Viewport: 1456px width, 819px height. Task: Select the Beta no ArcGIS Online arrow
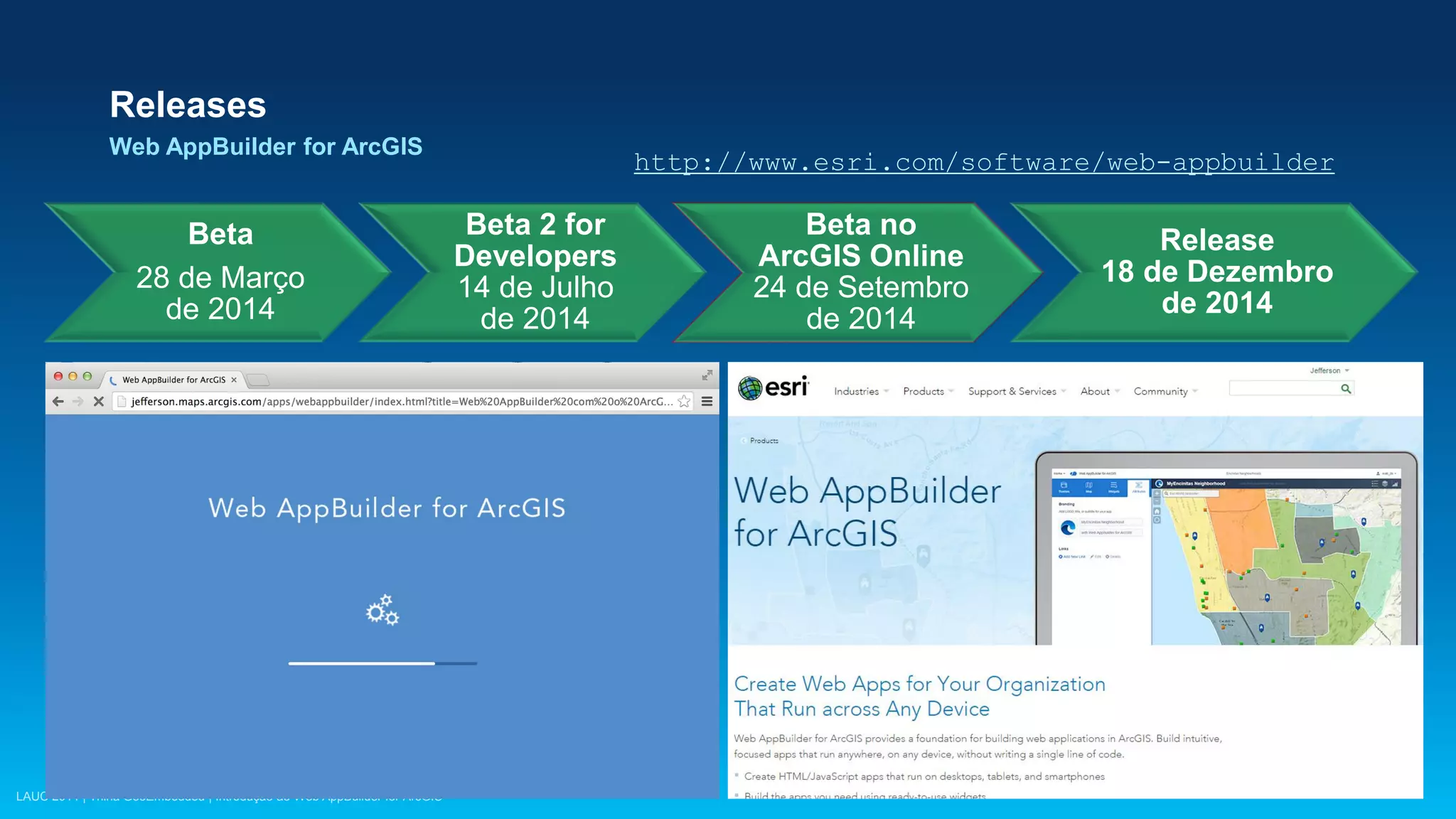coord(858,272)
